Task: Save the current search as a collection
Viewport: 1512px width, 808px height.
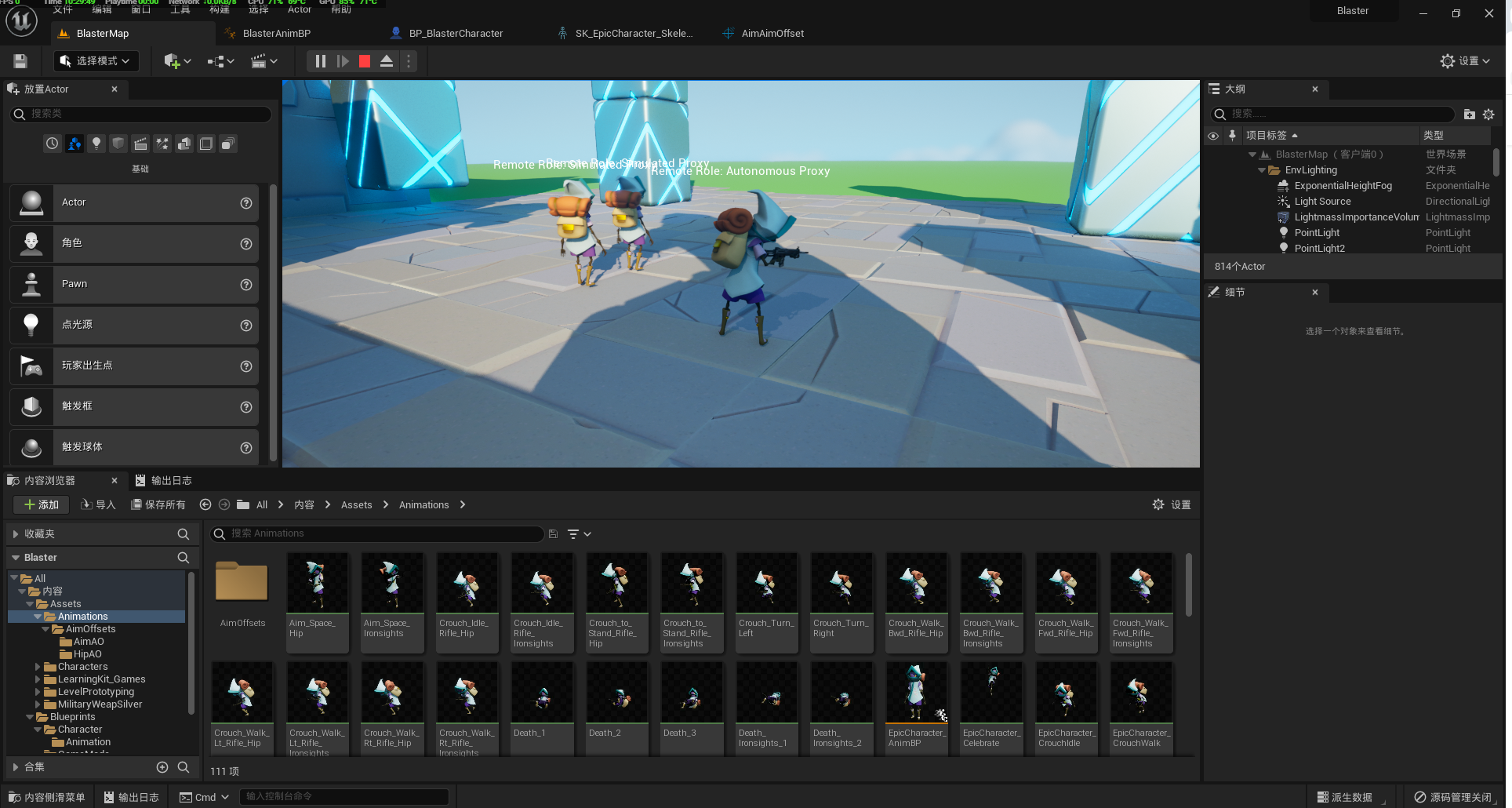Action: [553, 533]
